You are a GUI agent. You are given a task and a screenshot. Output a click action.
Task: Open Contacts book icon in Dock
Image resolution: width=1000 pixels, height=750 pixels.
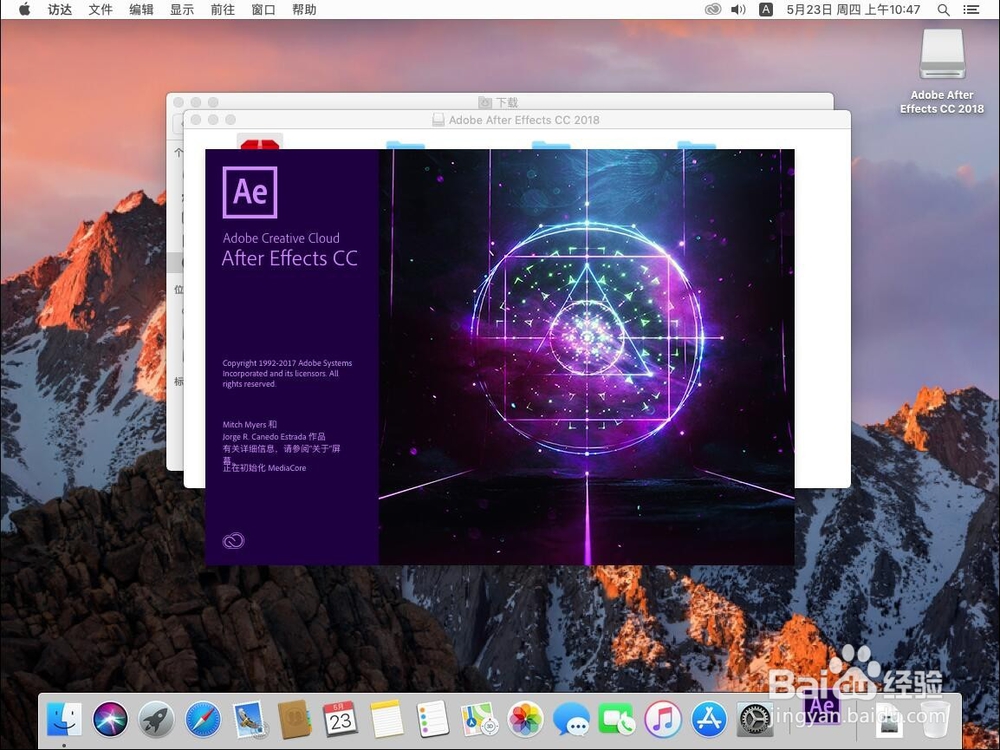(295, 719)
